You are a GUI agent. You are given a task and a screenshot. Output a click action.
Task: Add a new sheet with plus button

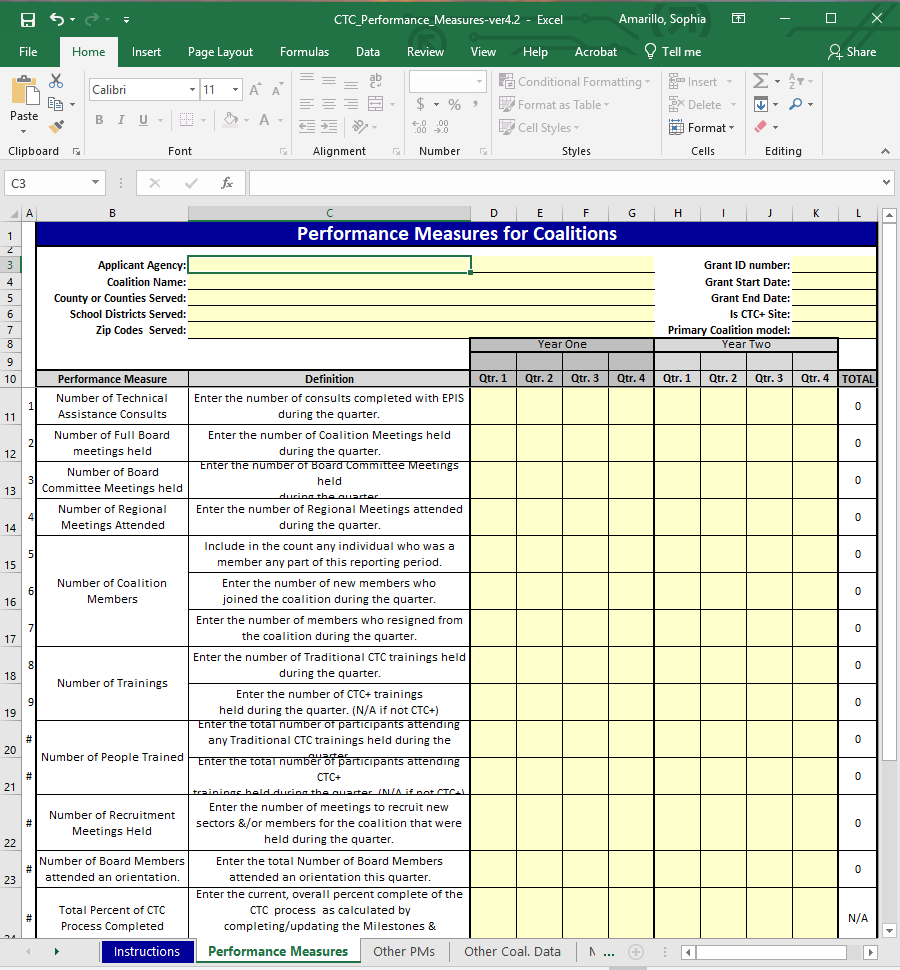tap(636, 951)
